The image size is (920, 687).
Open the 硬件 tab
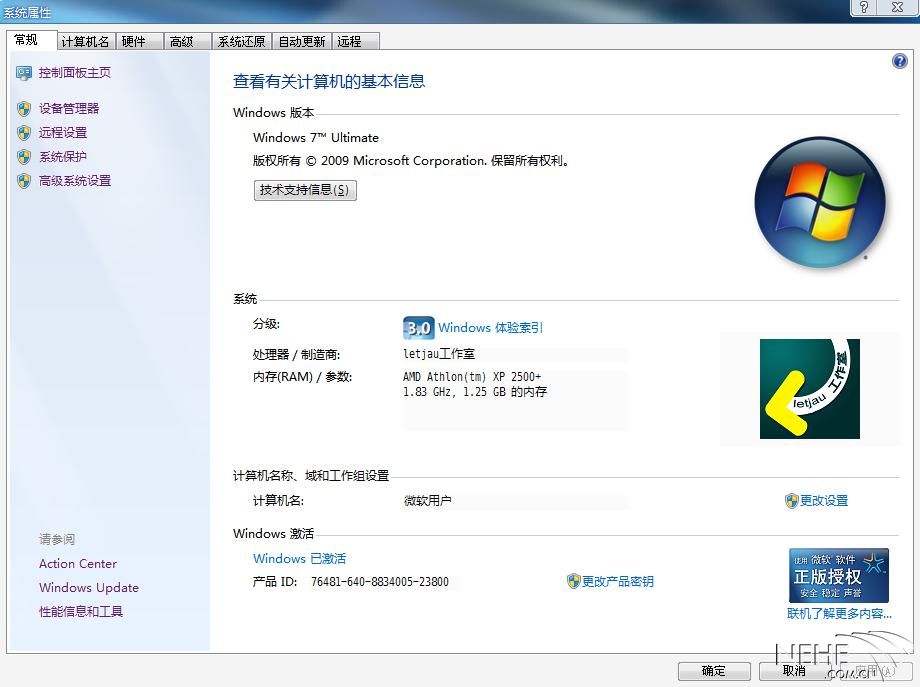tap(133, 41)
